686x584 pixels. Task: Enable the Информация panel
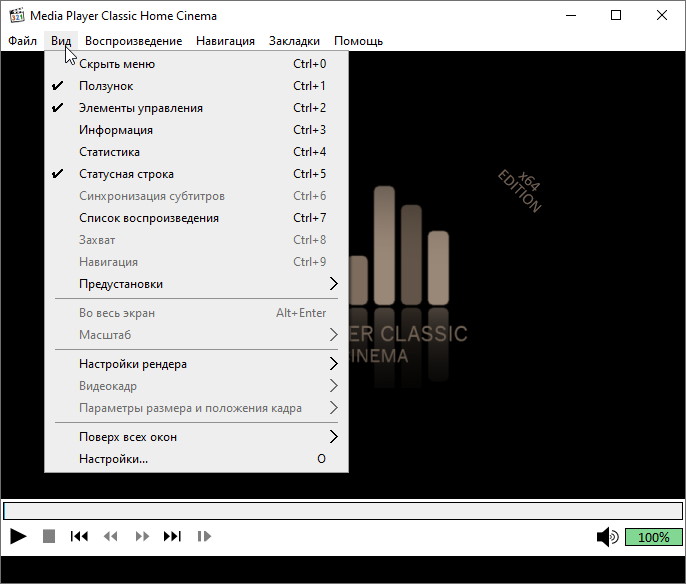pos(196,130)
